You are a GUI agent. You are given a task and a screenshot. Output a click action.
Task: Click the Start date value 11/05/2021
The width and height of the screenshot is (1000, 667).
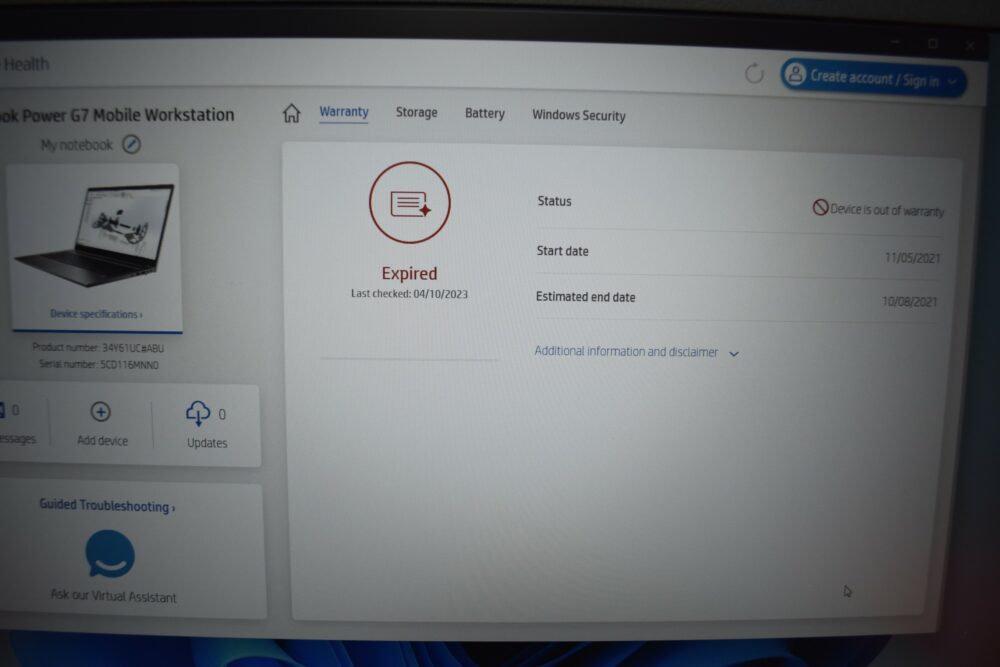point(912,258)
